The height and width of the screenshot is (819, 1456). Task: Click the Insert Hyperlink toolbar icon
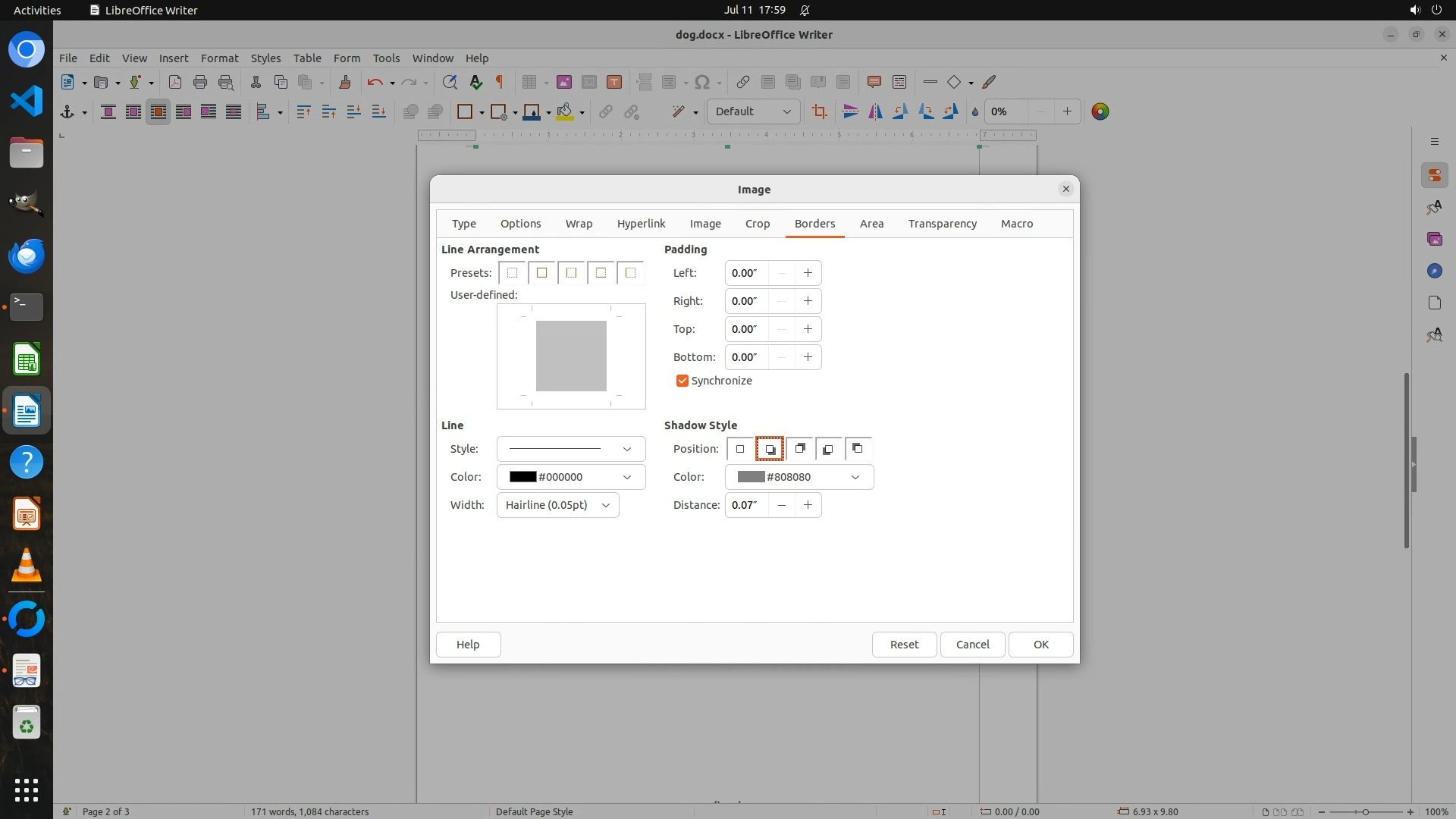tap(743, 82)
